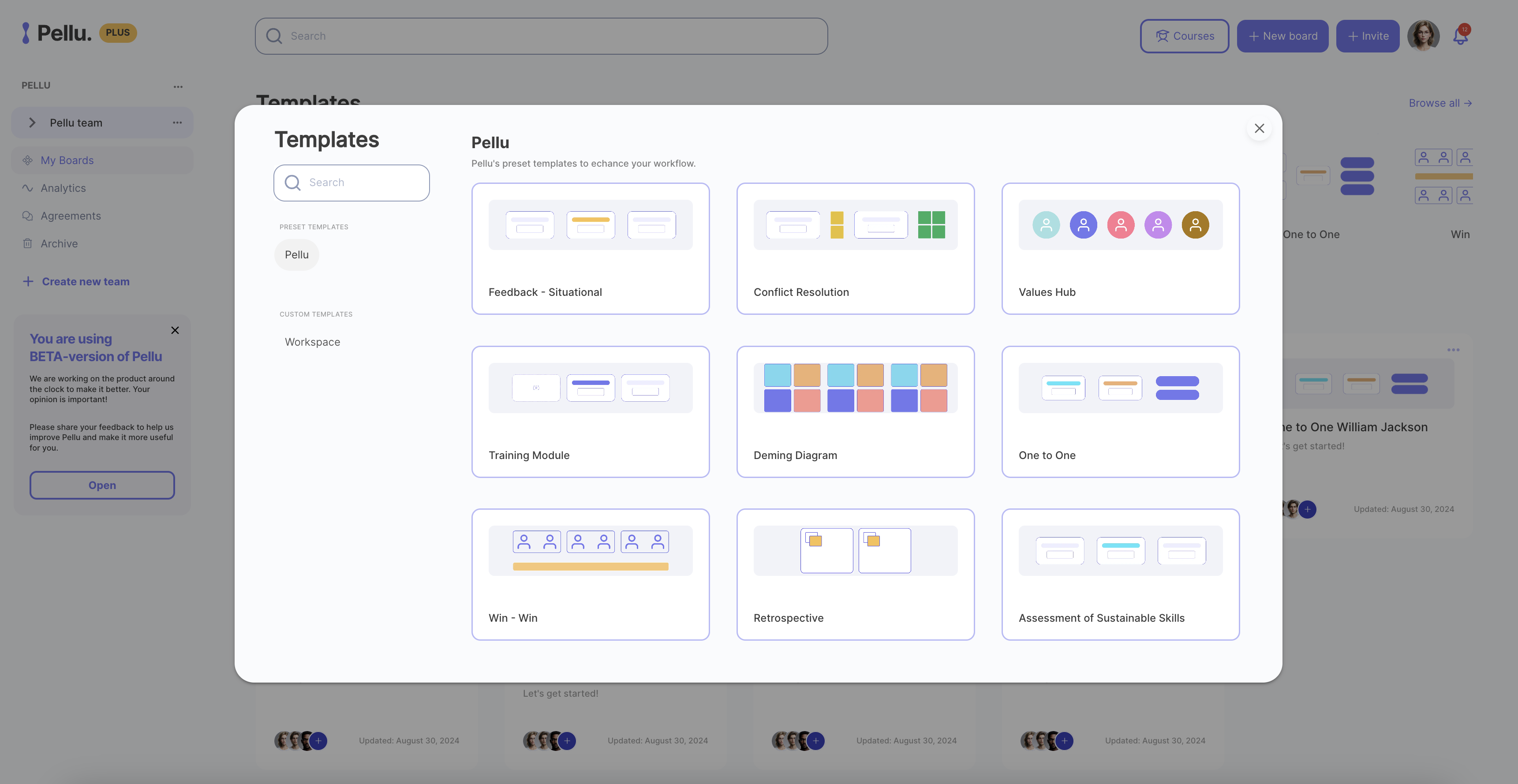The image size is (1518, 784).
Task: Open the user profile avatar
Action: pos(1423,36)
